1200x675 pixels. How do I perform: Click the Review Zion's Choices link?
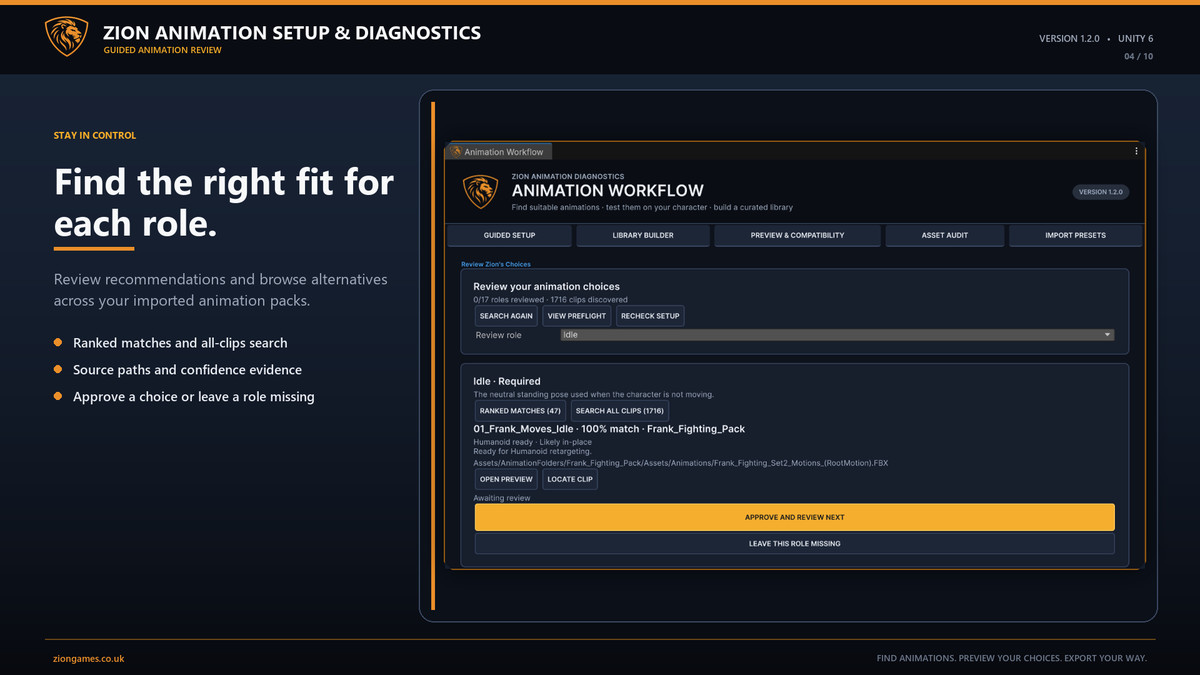(x=496, y=264)
